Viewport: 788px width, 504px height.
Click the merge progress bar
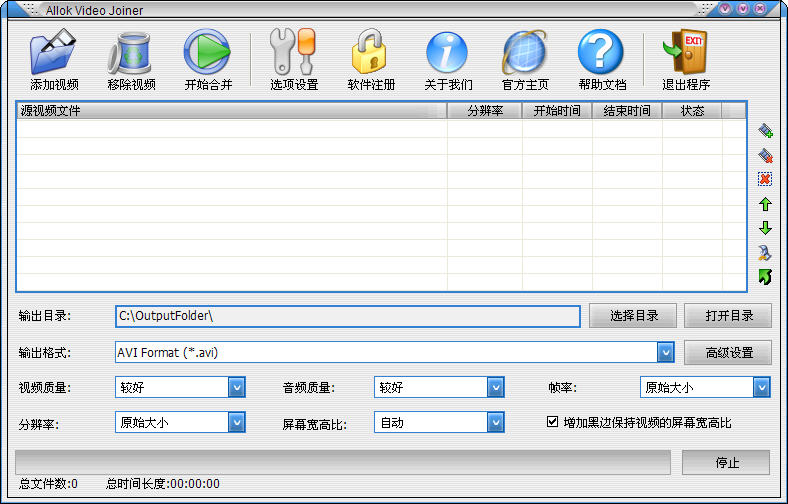[343, 462]
